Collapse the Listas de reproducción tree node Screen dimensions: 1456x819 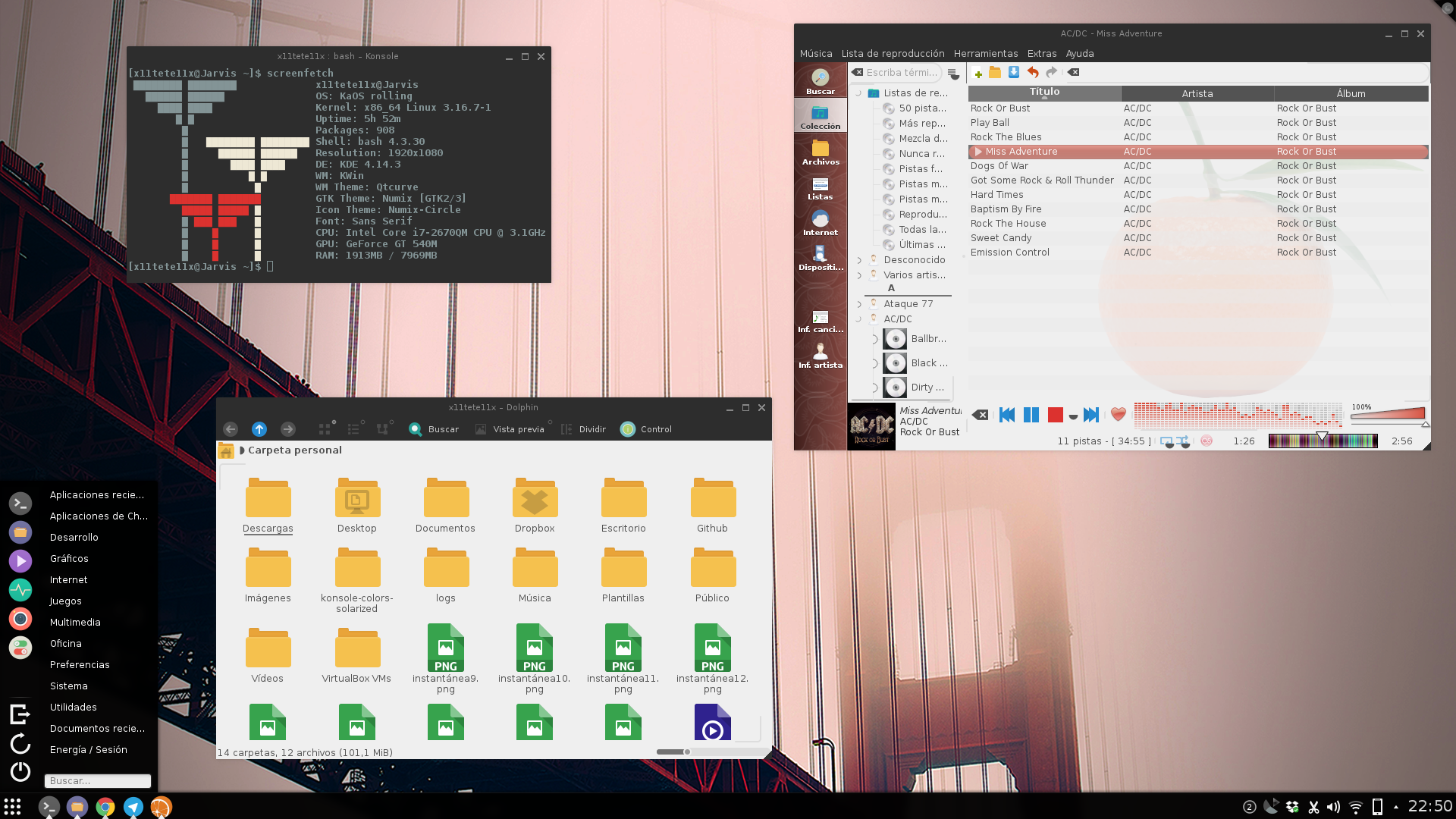[859, 93]
